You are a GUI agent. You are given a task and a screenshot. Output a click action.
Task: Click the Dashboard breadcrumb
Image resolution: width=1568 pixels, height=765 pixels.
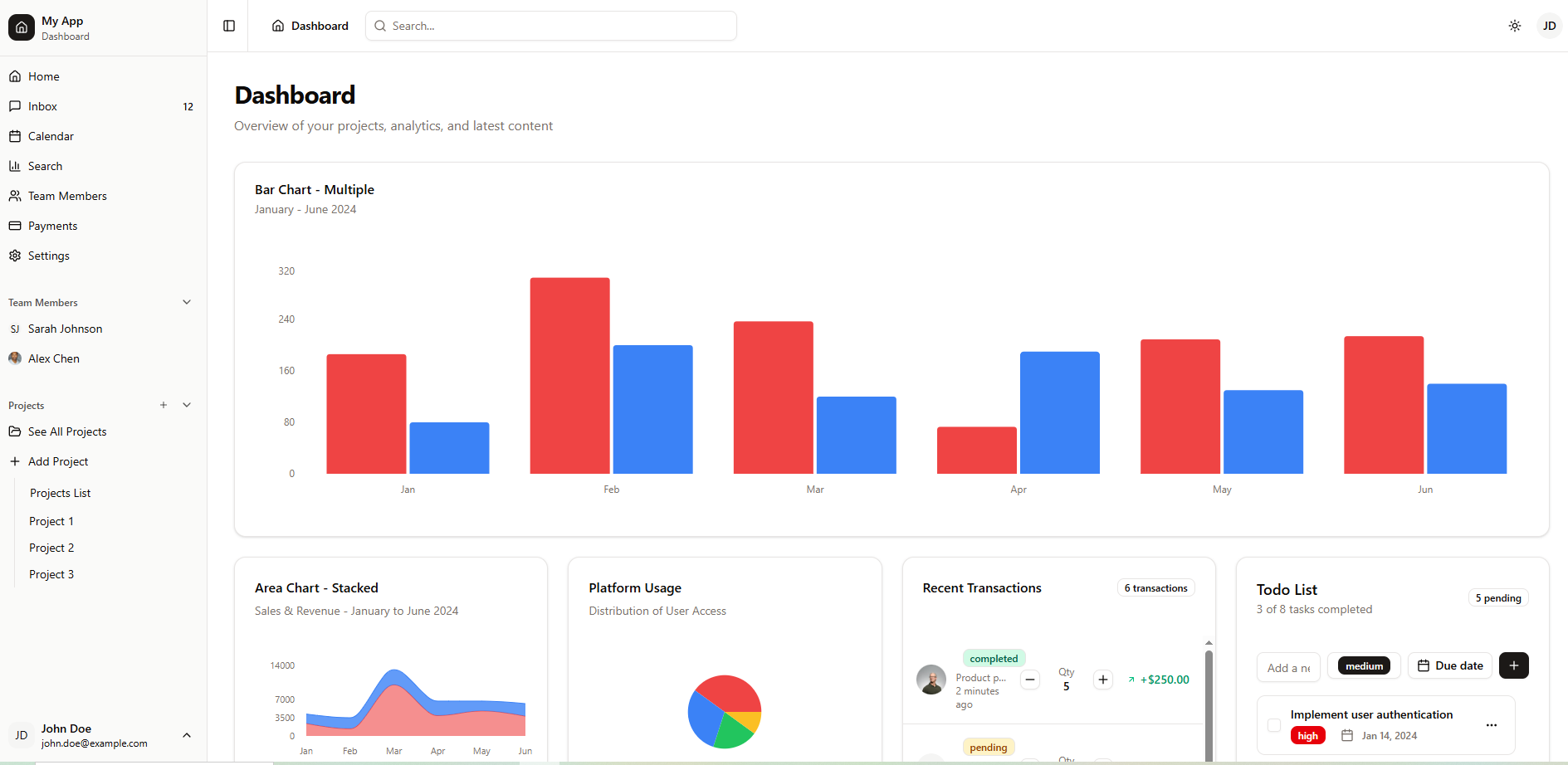310,26
